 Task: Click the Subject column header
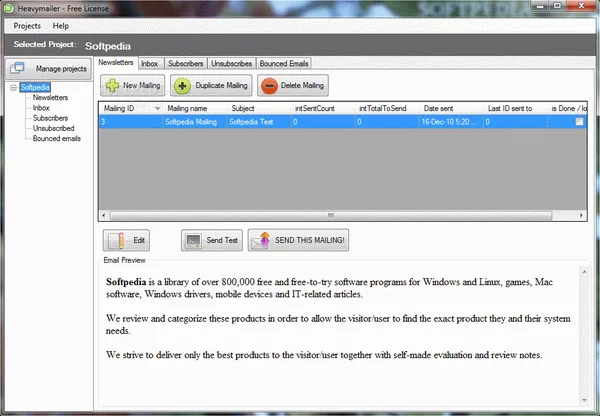click(259, 109)
